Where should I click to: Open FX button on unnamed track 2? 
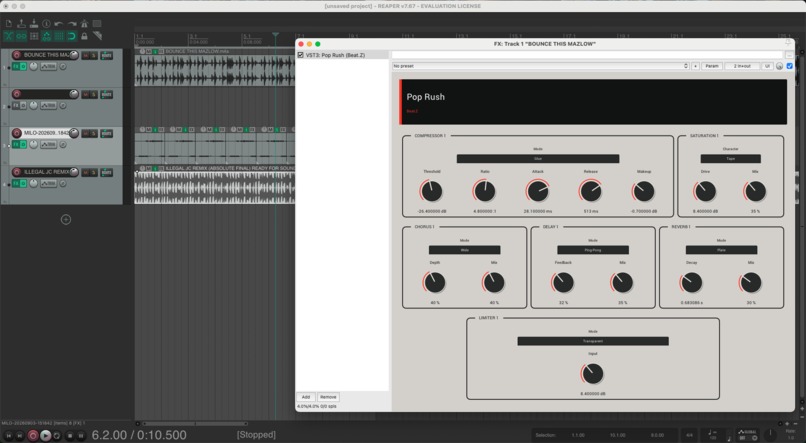pos(15,105)
